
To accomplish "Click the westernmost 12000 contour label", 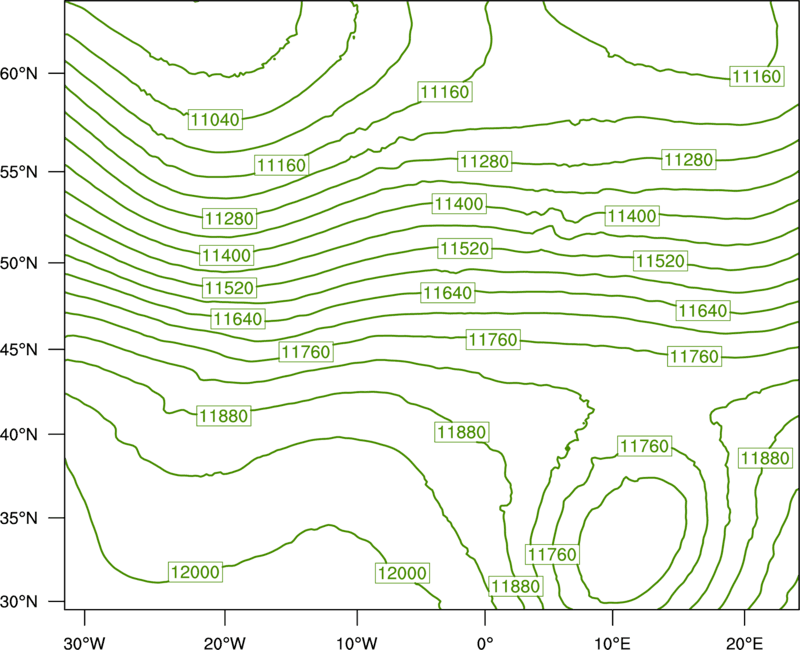I will click(x=195, y=572).
